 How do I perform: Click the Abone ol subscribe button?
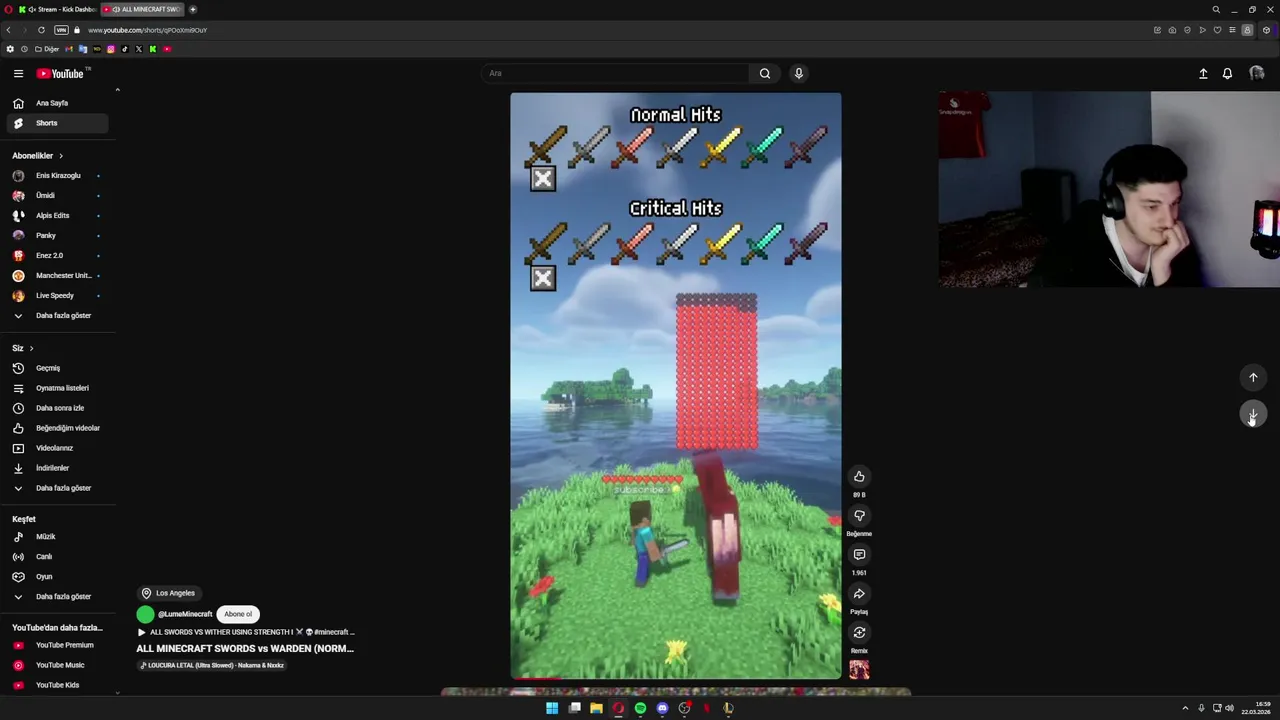coord(238,614)
